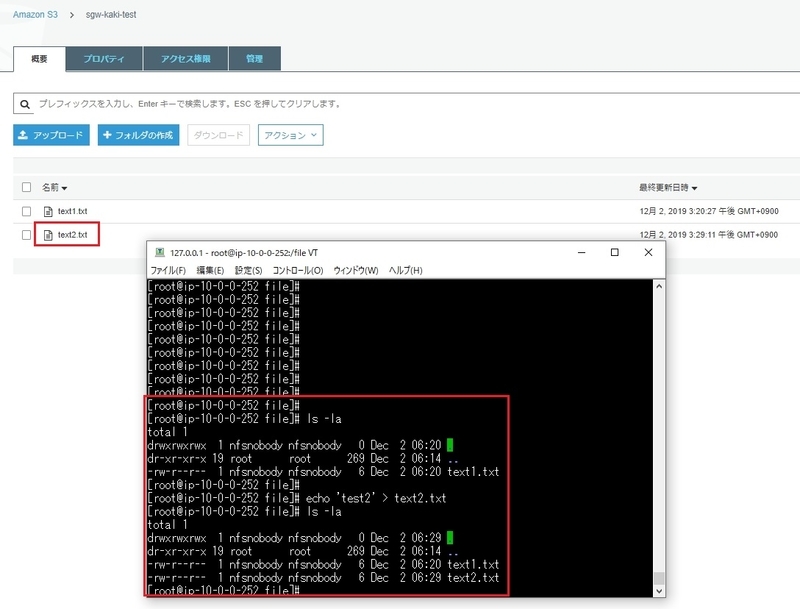The width and height of the screenshot is (800, 609).
Task: Open the text1.txt object link
Action: click(72, 211)
